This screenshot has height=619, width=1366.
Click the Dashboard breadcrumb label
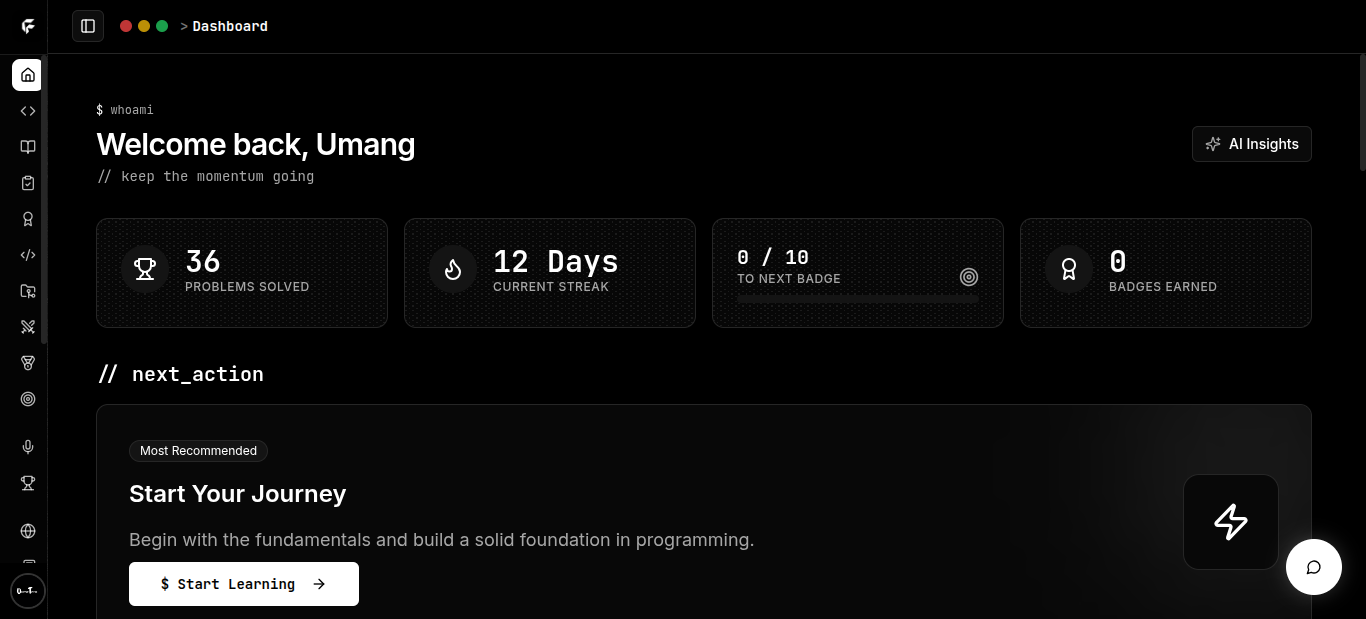(229, 26)
